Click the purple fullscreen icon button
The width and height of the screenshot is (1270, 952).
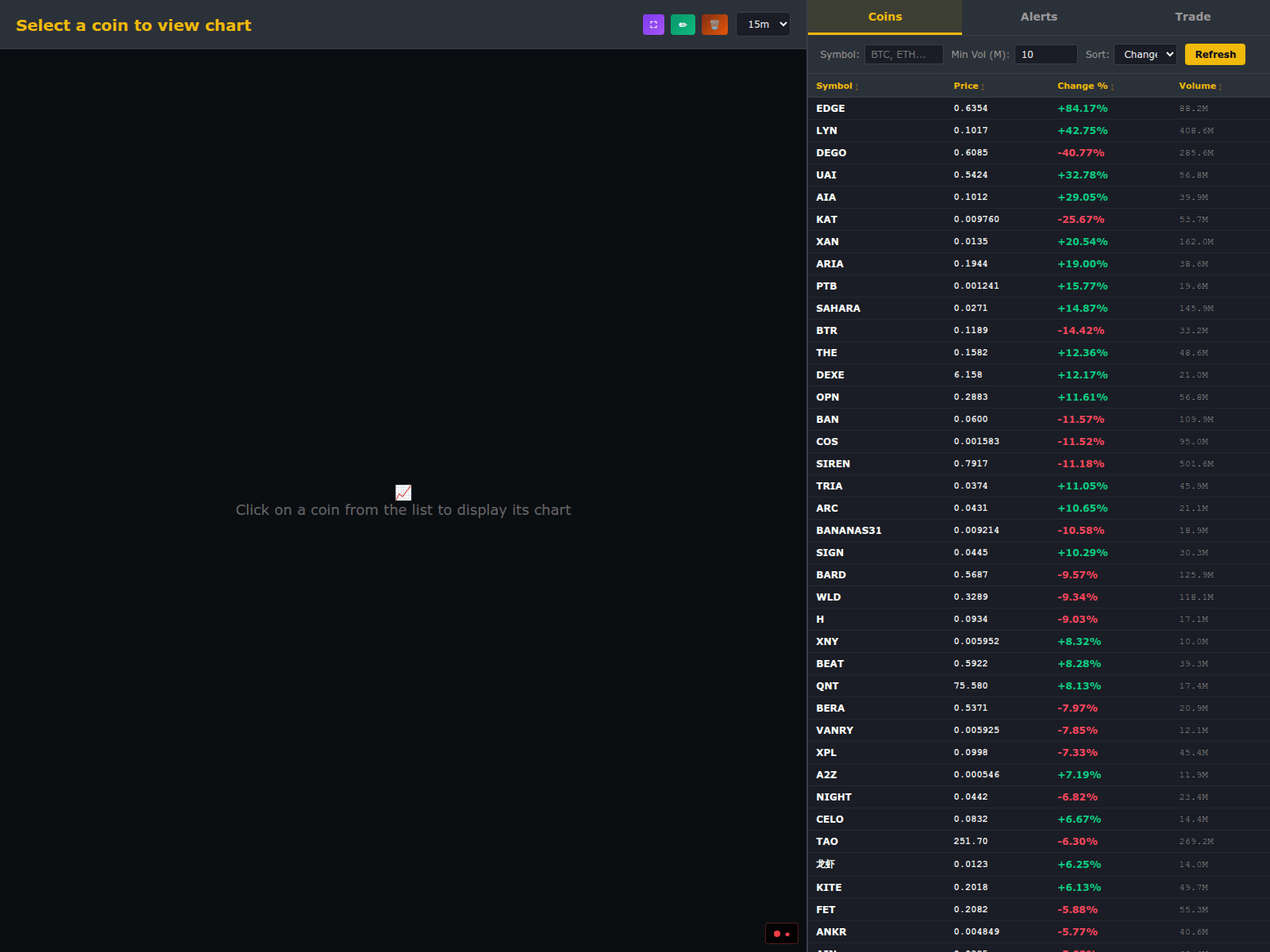[653, 25]
